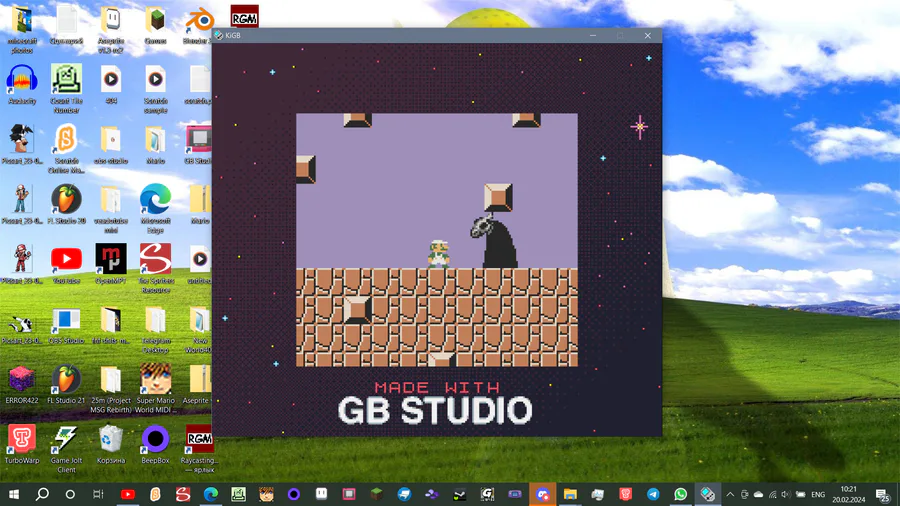The height and width of the screenshot is (506, 900).
Task: Open the ERROR422 desktop icon
Action: tap(22, 384)
